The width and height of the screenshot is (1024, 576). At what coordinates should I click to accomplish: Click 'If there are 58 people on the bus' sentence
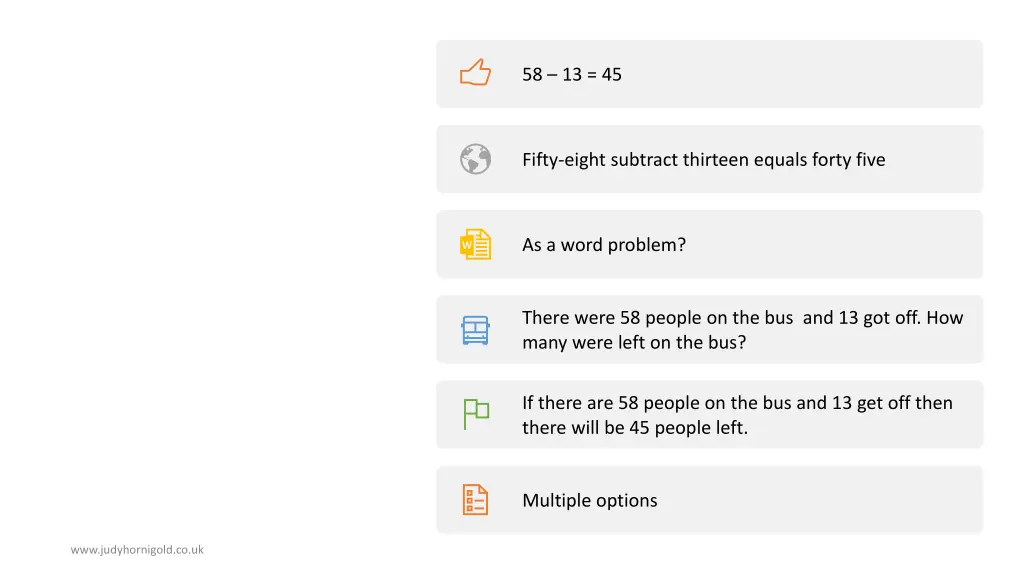[x=656, y=402]
